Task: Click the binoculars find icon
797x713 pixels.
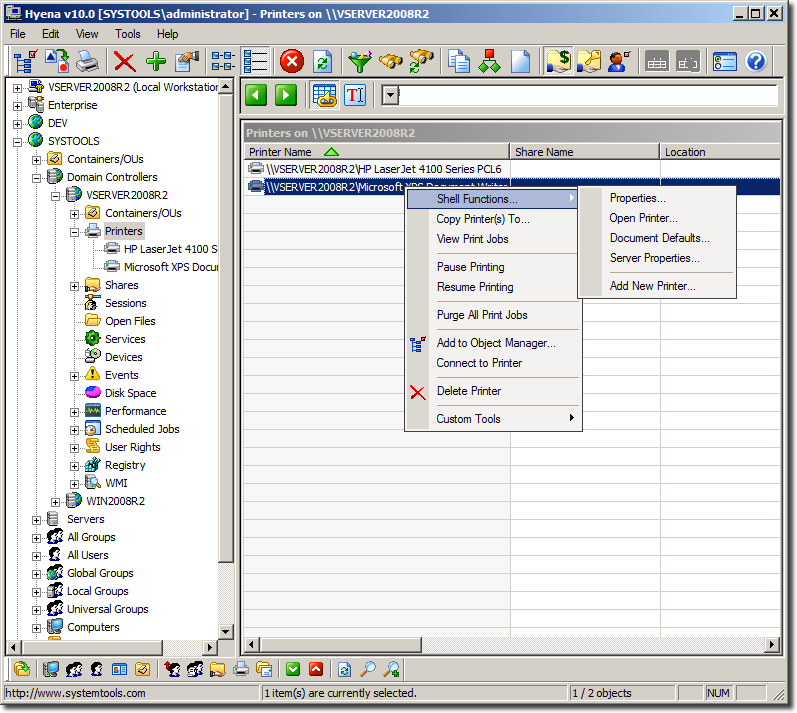Action: click(x=390, y=61)
